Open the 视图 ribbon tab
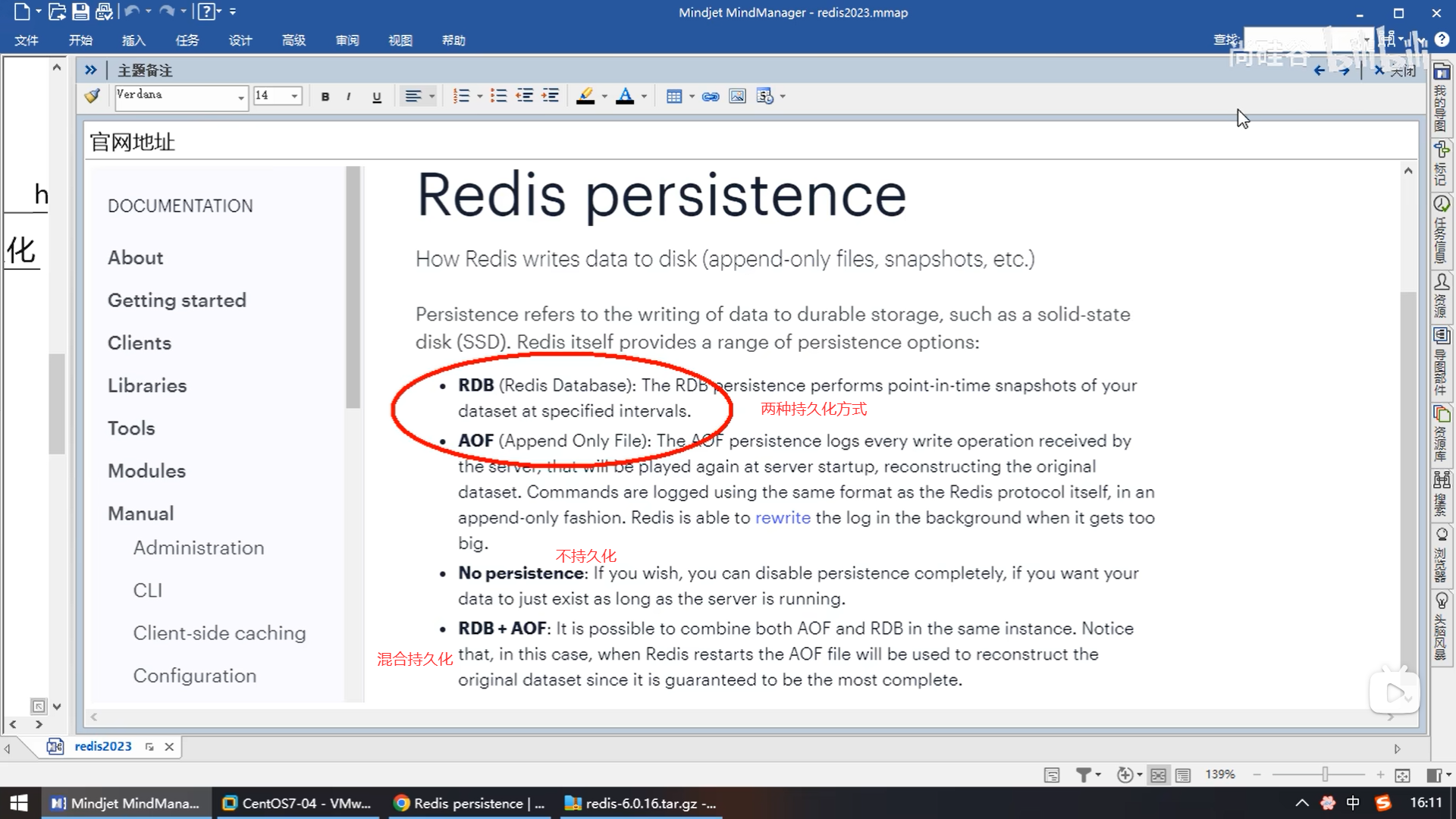This screenshot has width=1456, height=819. (400, 40)
